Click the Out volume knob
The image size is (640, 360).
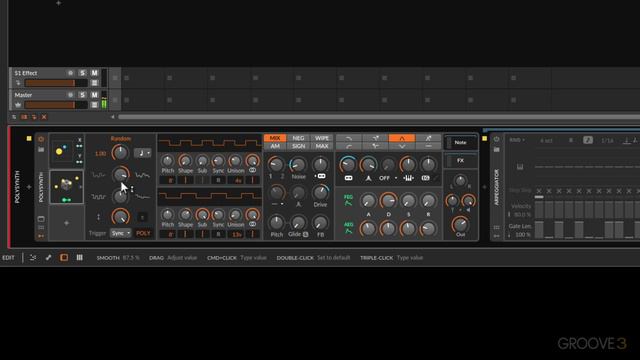point(460,224)
